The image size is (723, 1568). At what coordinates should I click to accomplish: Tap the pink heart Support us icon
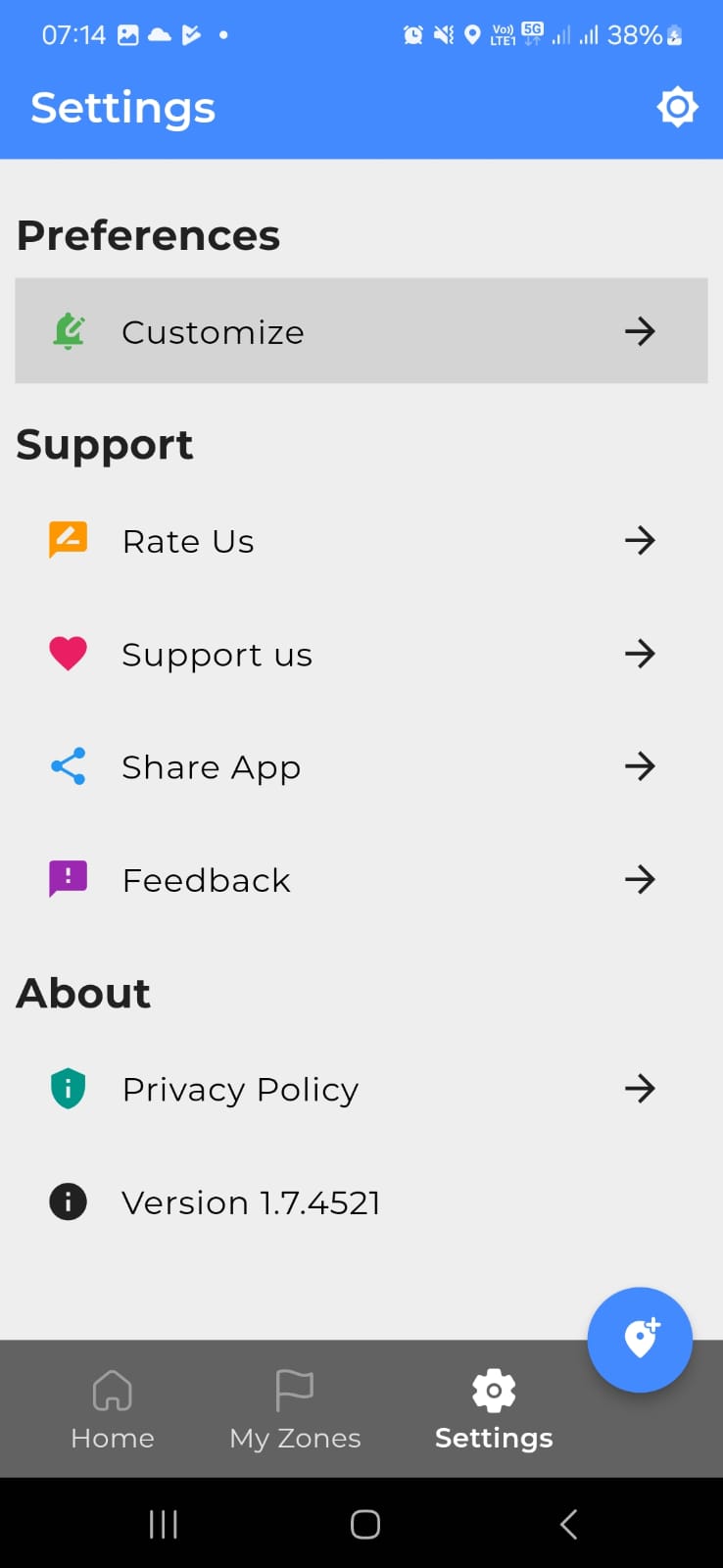69,654
